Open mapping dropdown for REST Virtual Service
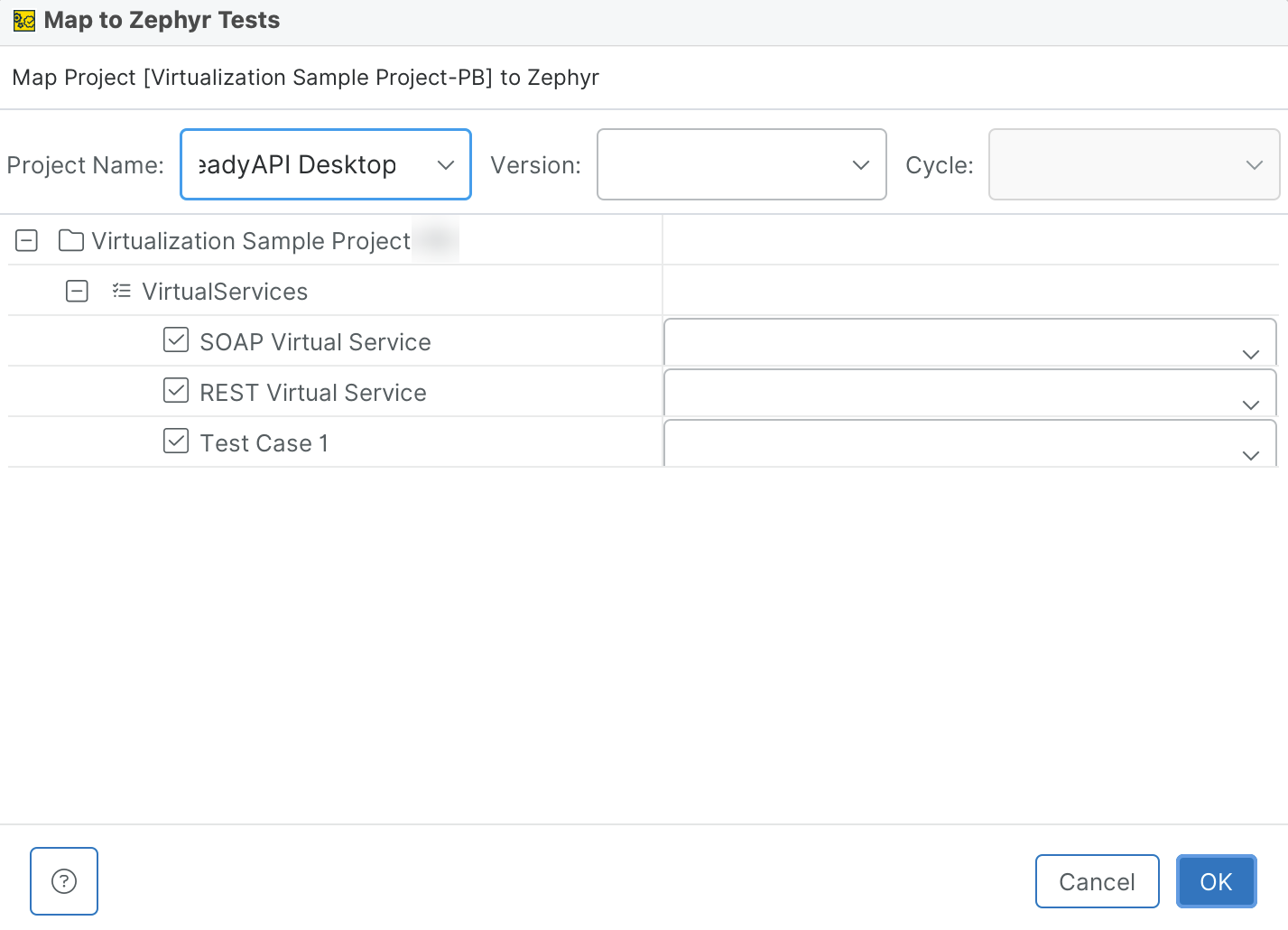 click(970, 393)
